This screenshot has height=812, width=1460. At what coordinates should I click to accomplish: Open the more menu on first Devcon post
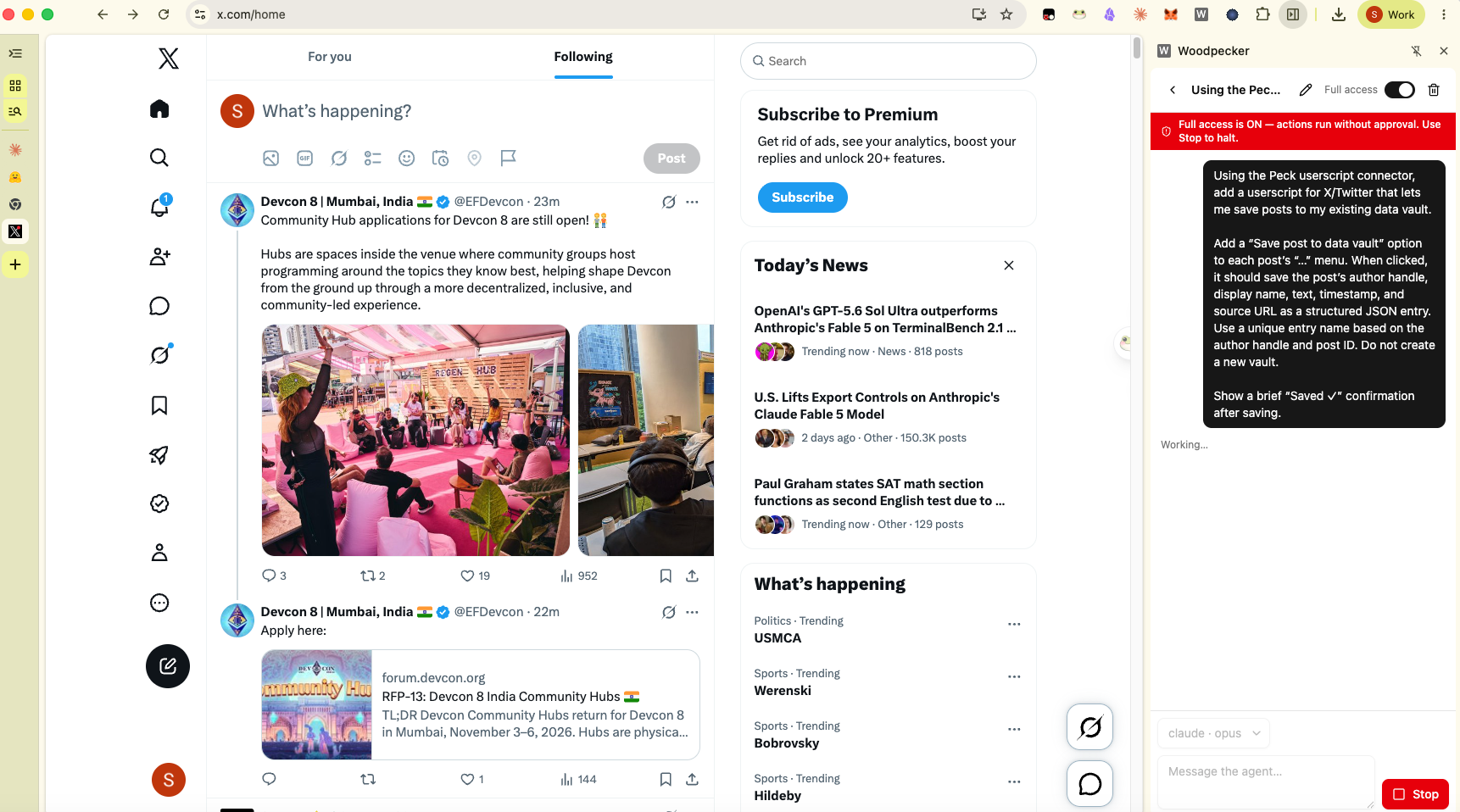pos(692,202)
